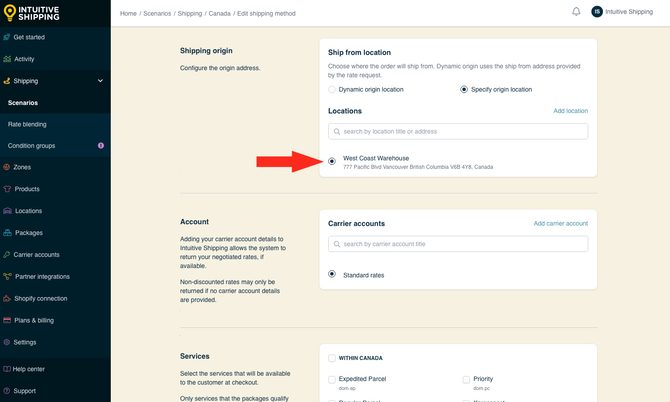
Task: Click the Shipping sidebar icon
Action: pyautogui.click(x=6, y=81)
